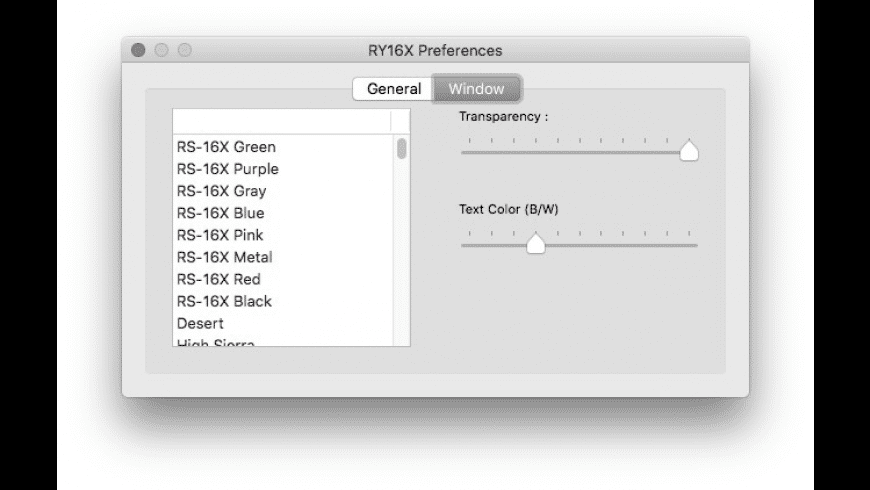The height and width of the screenshot is (490, 870).
Task: Select RS-16X Metal theme entry
Action: [225, 257]
